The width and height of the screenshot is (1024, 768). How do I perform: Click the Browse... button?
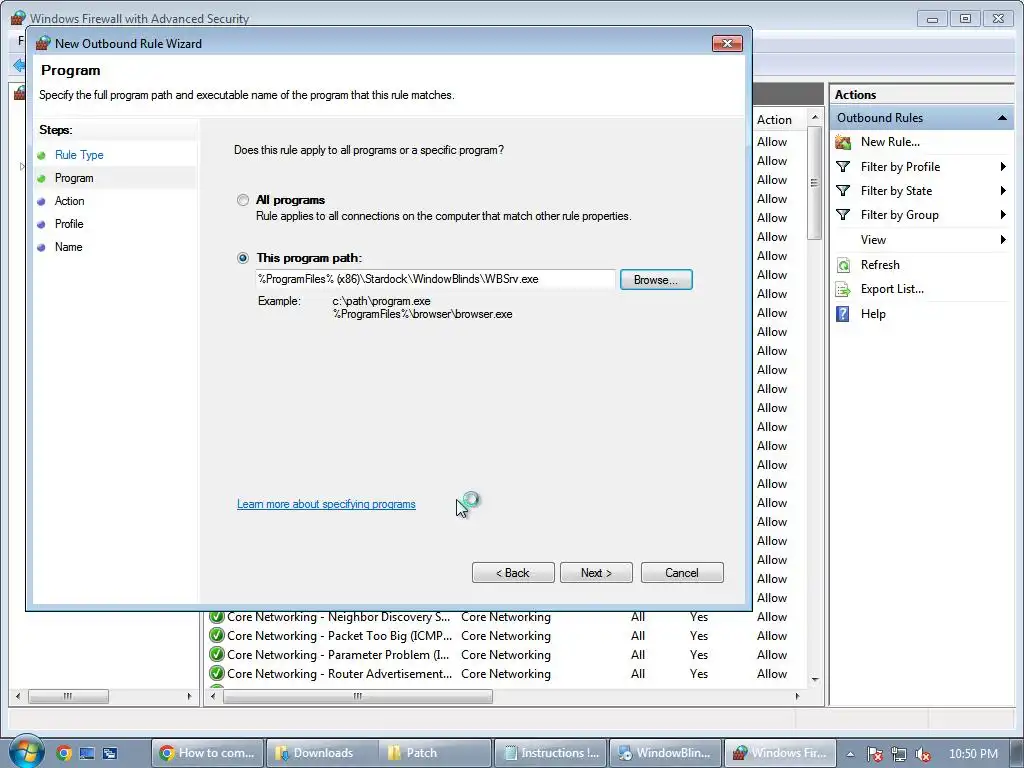[656, 280]
